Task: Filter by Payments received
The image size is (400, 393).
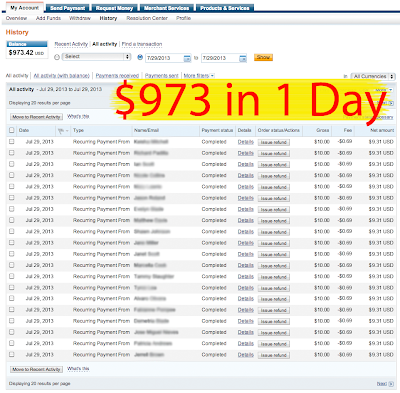Action: click(117, 76)
